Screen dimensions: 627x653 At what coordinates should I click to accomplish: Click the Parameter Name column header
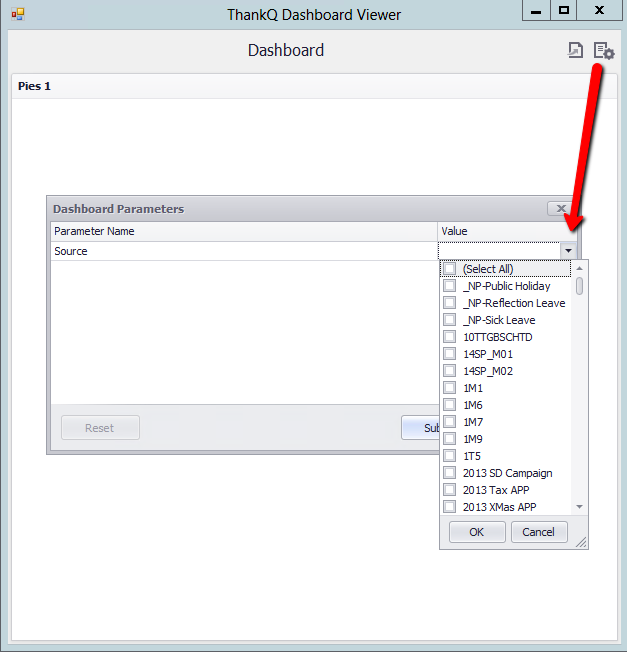[x=244, y=231]
